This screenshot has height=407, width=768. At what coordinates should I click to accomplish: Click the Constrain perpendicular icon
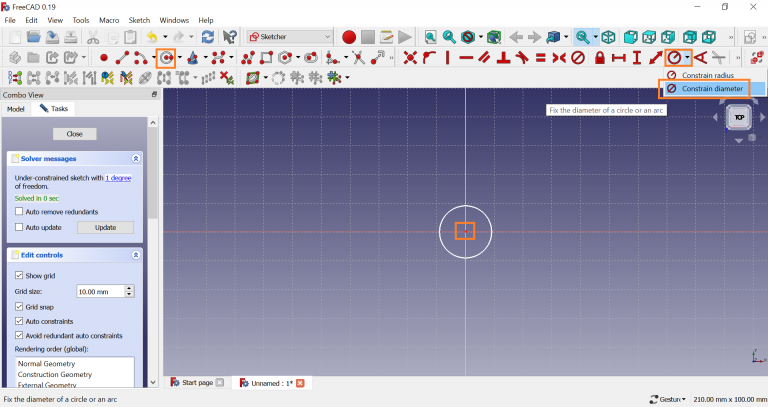tap(503, 57)
